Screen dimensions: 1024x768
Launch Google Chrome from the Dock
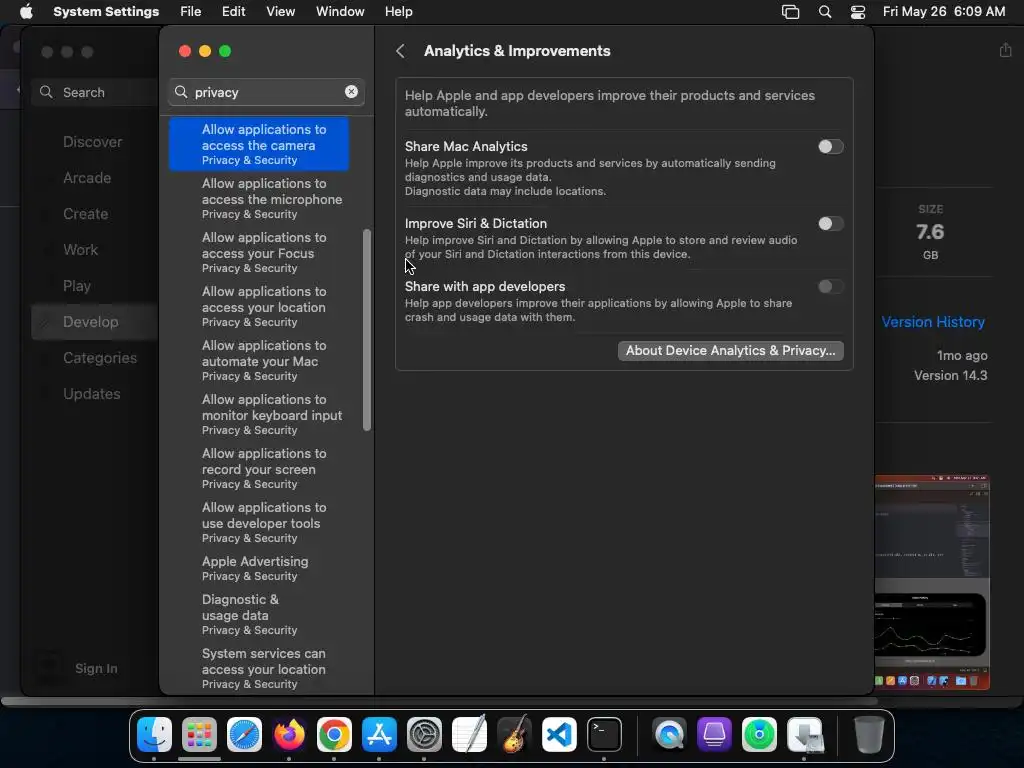click(x=334, y=735)
